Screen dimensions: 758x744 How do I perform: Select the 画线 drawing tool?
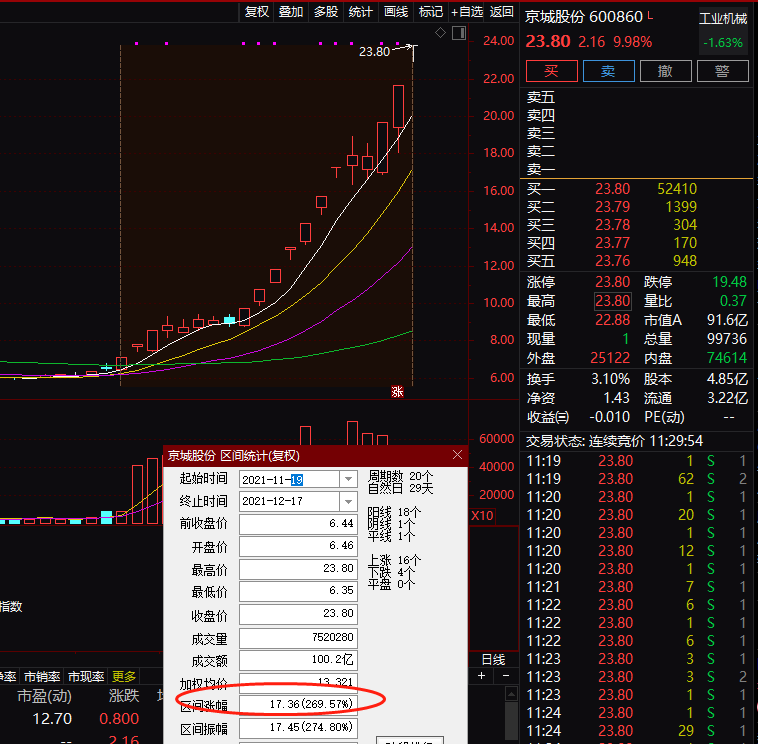click(396, 12)
